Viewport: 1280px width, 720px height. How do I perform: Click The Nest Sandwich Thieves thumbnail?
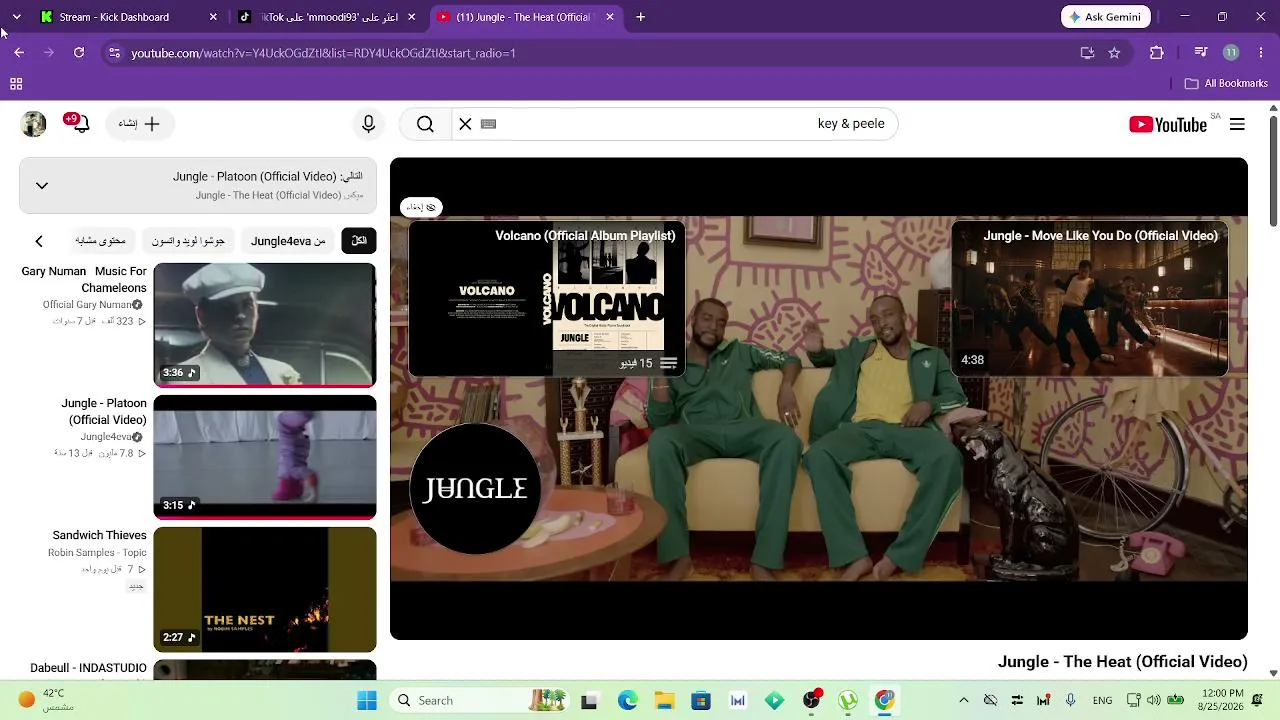coord(265,589)
